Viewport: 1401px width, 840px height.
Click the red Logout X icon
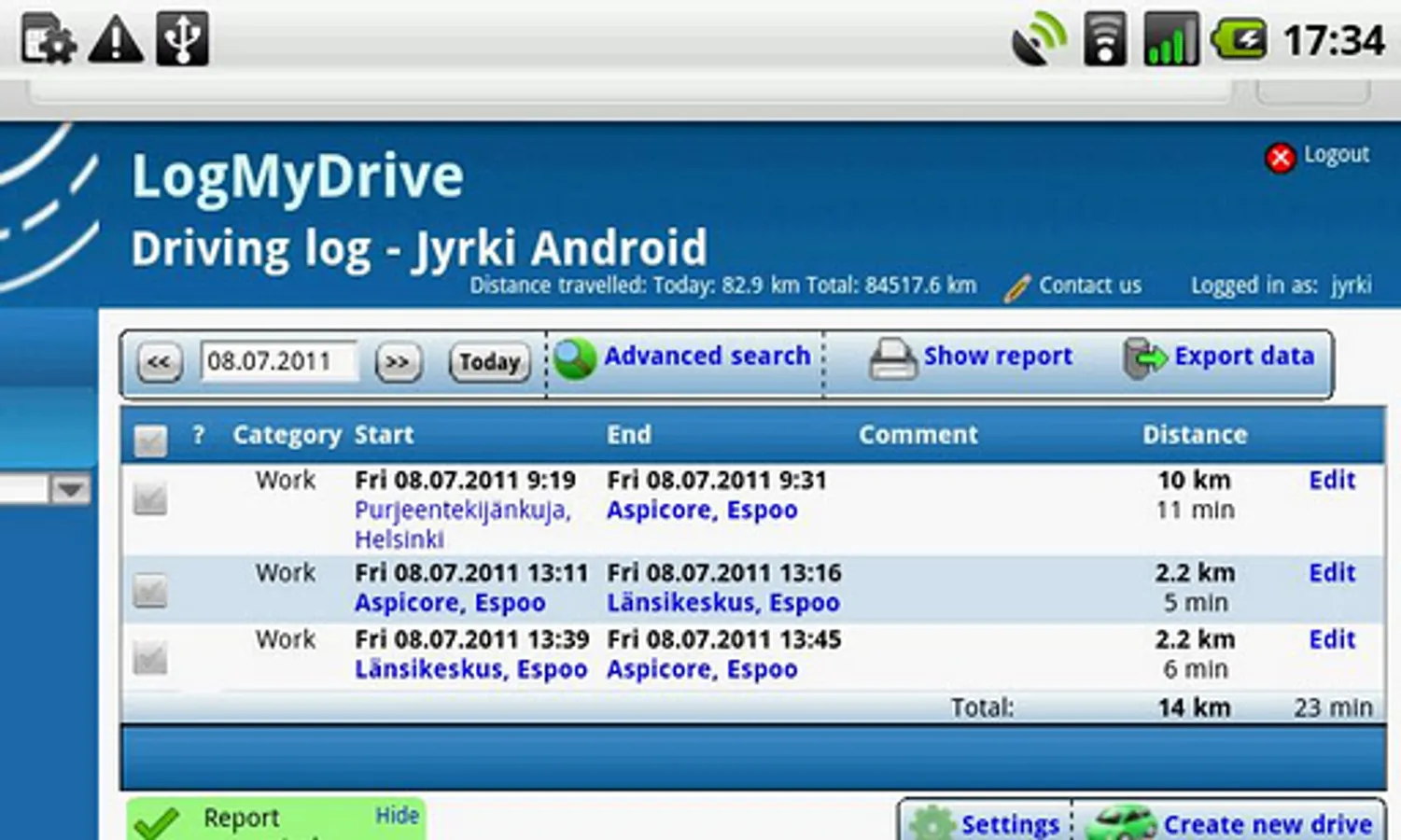click(x=1280, y=158)
